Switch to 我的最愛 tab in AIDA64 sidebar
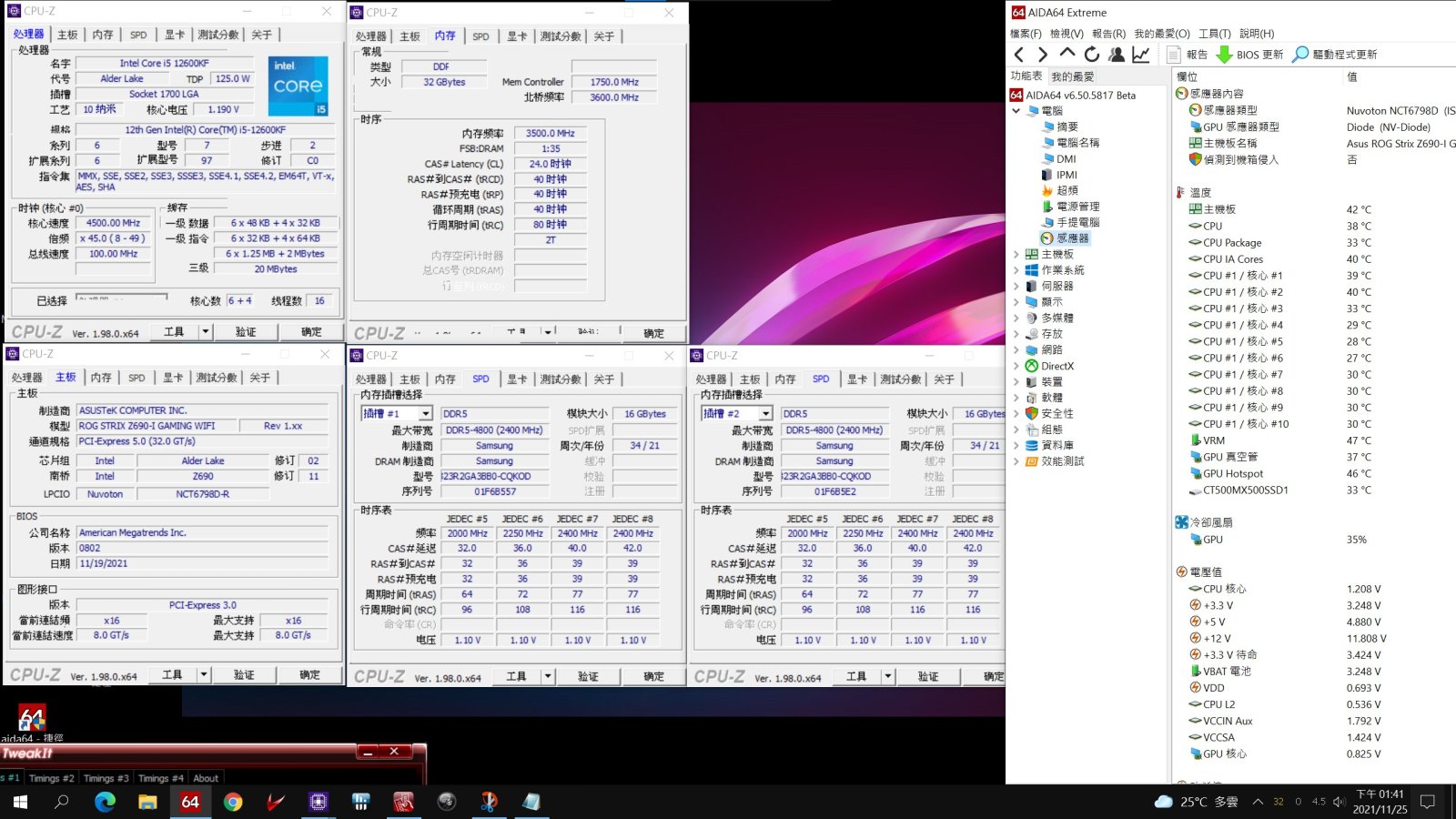Image resolution: width=1456 pixels, height=819 pixels. [1073, 76]
